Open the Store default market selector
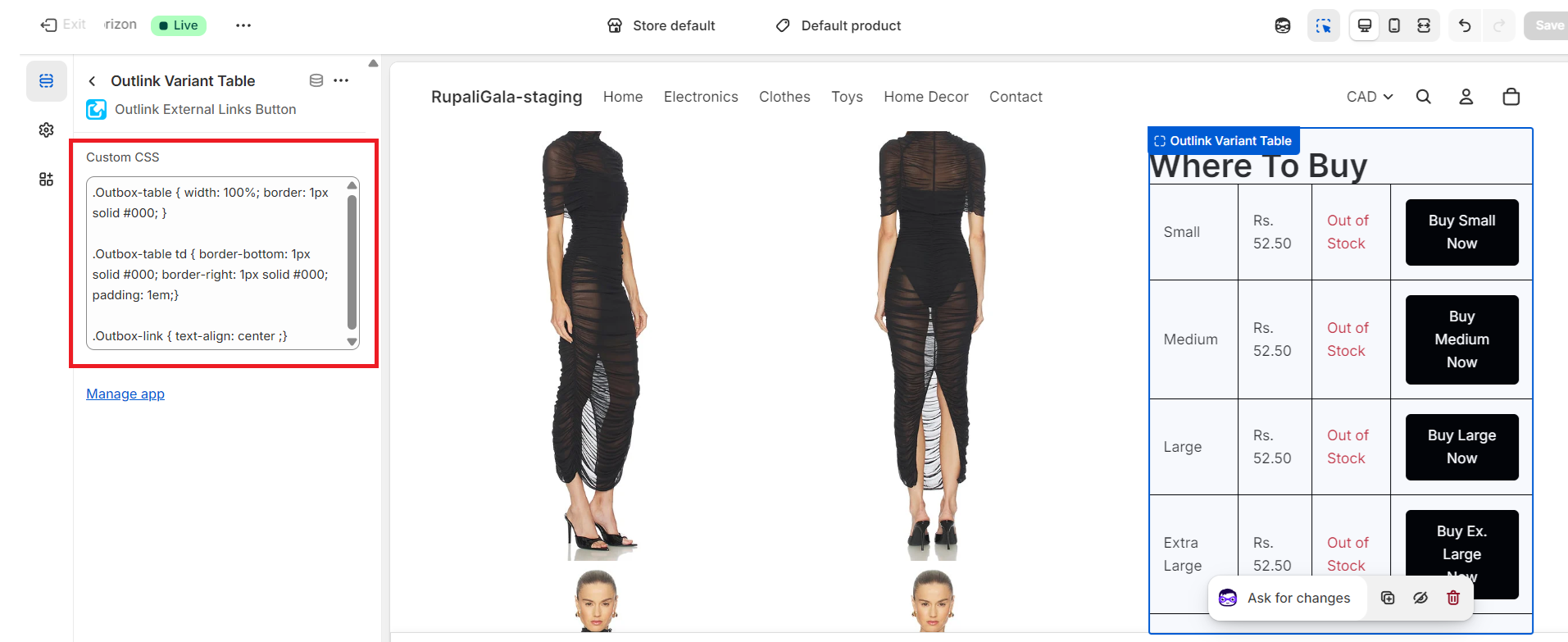1568x642 pixels. pyautogui.click(x=661, y=25)
